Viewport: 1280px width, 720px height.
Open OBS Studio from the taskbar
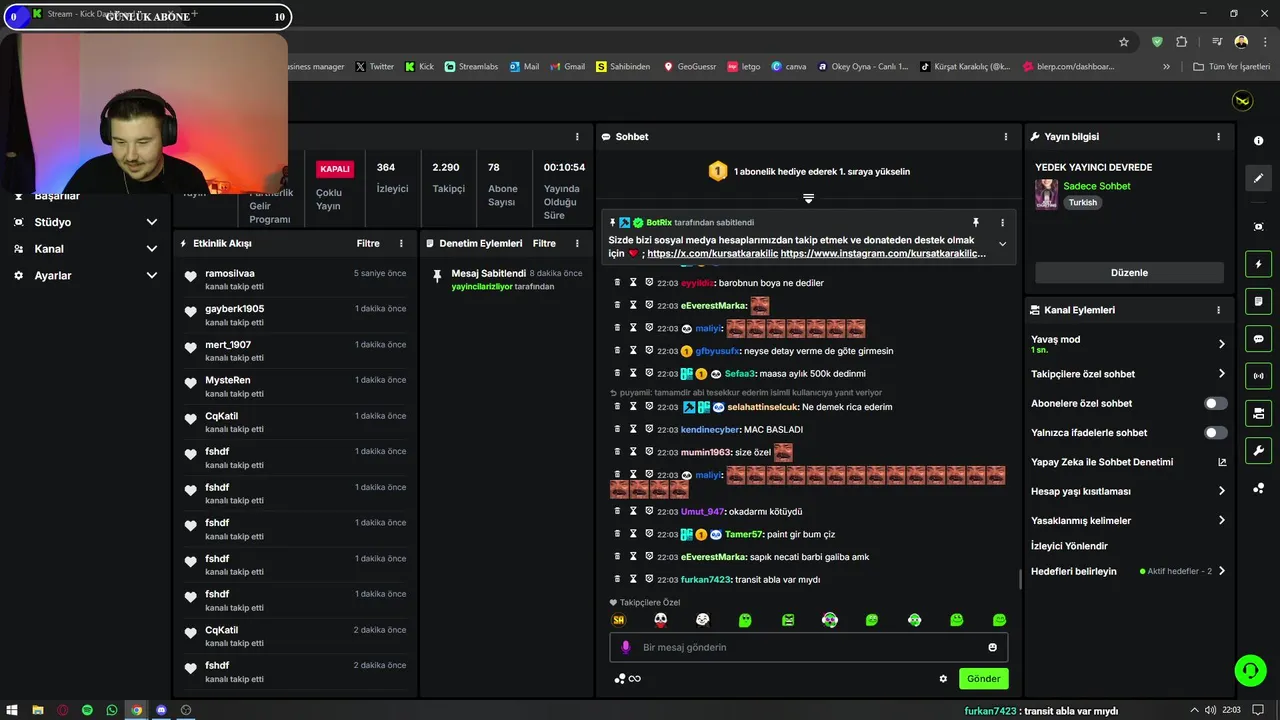point(186,710)
